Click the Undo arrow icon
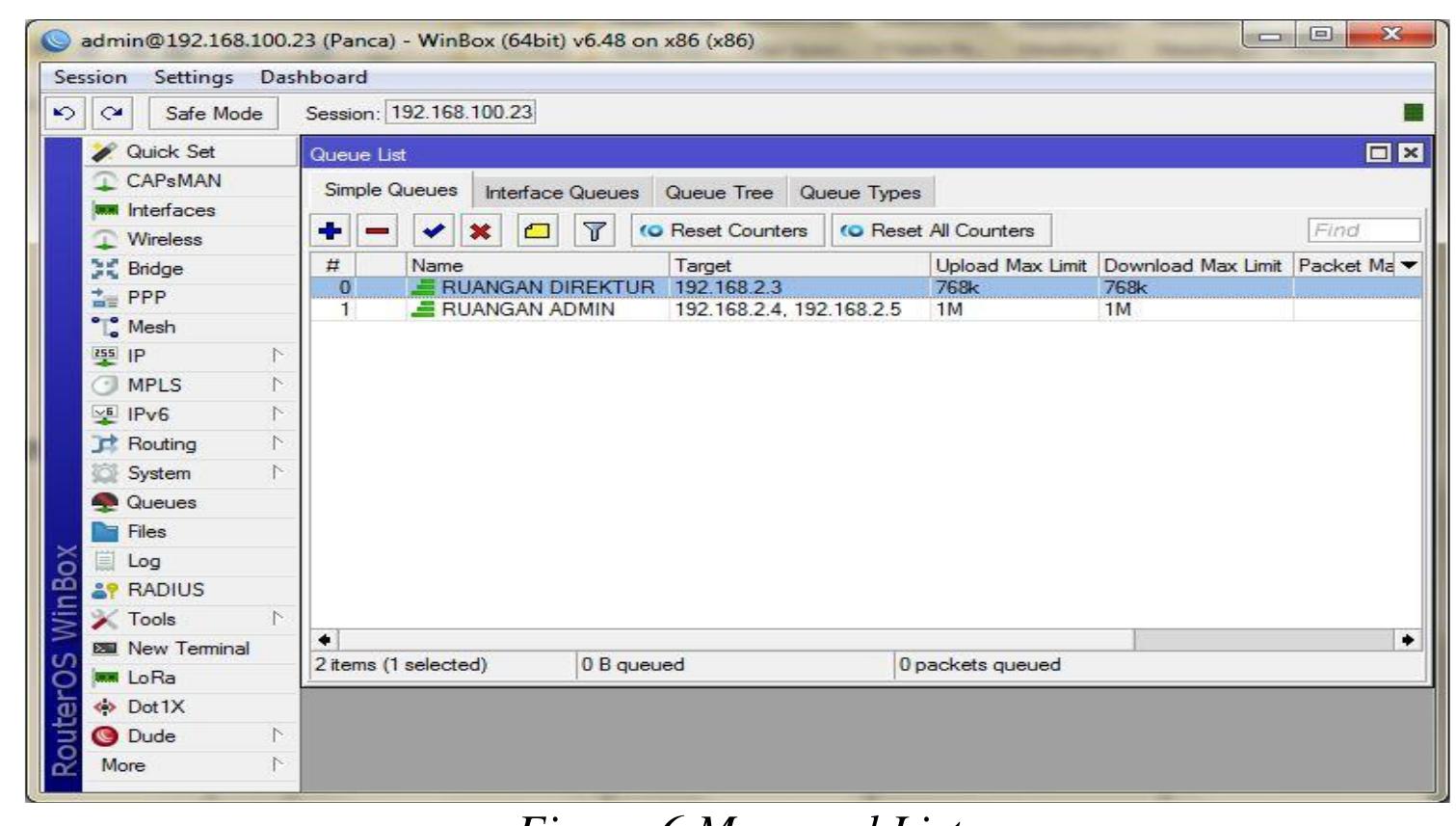Viewport: 1456px width, 826px height. (65, 113)
